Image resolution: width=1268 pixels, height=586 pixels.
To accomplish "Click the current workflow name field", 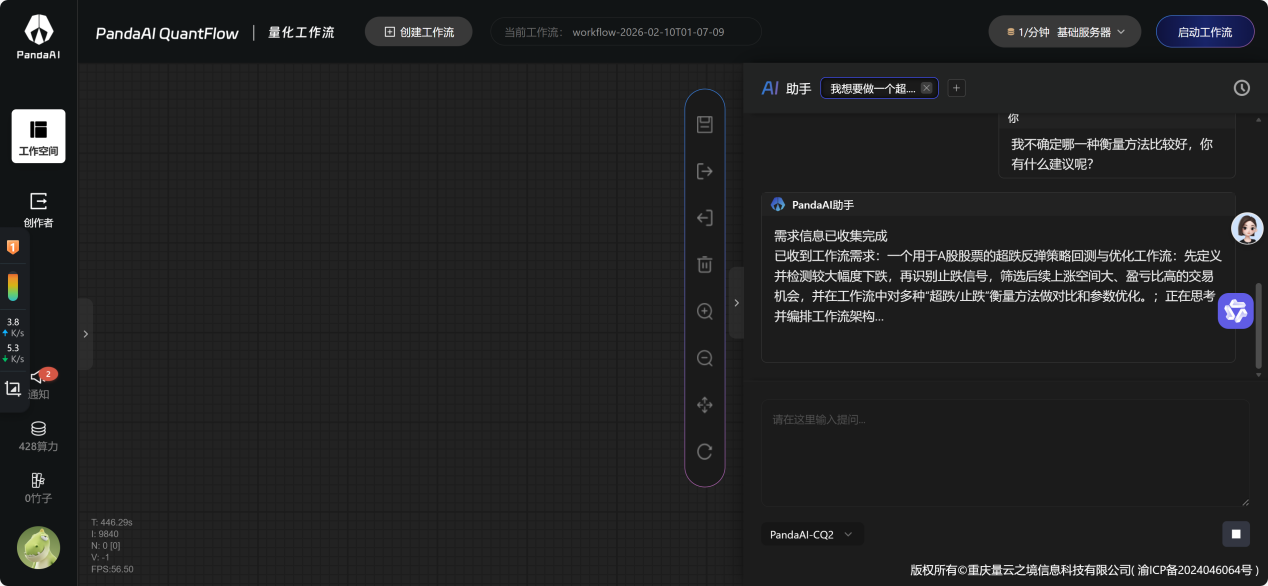I will pyautogui.click(x=626, y=32).
